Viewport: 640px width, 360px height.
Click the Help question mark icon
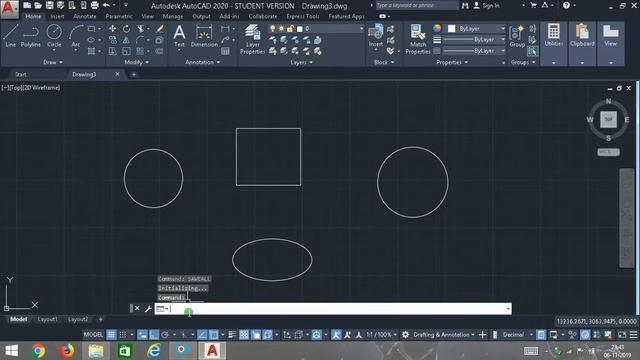(566, 5)
